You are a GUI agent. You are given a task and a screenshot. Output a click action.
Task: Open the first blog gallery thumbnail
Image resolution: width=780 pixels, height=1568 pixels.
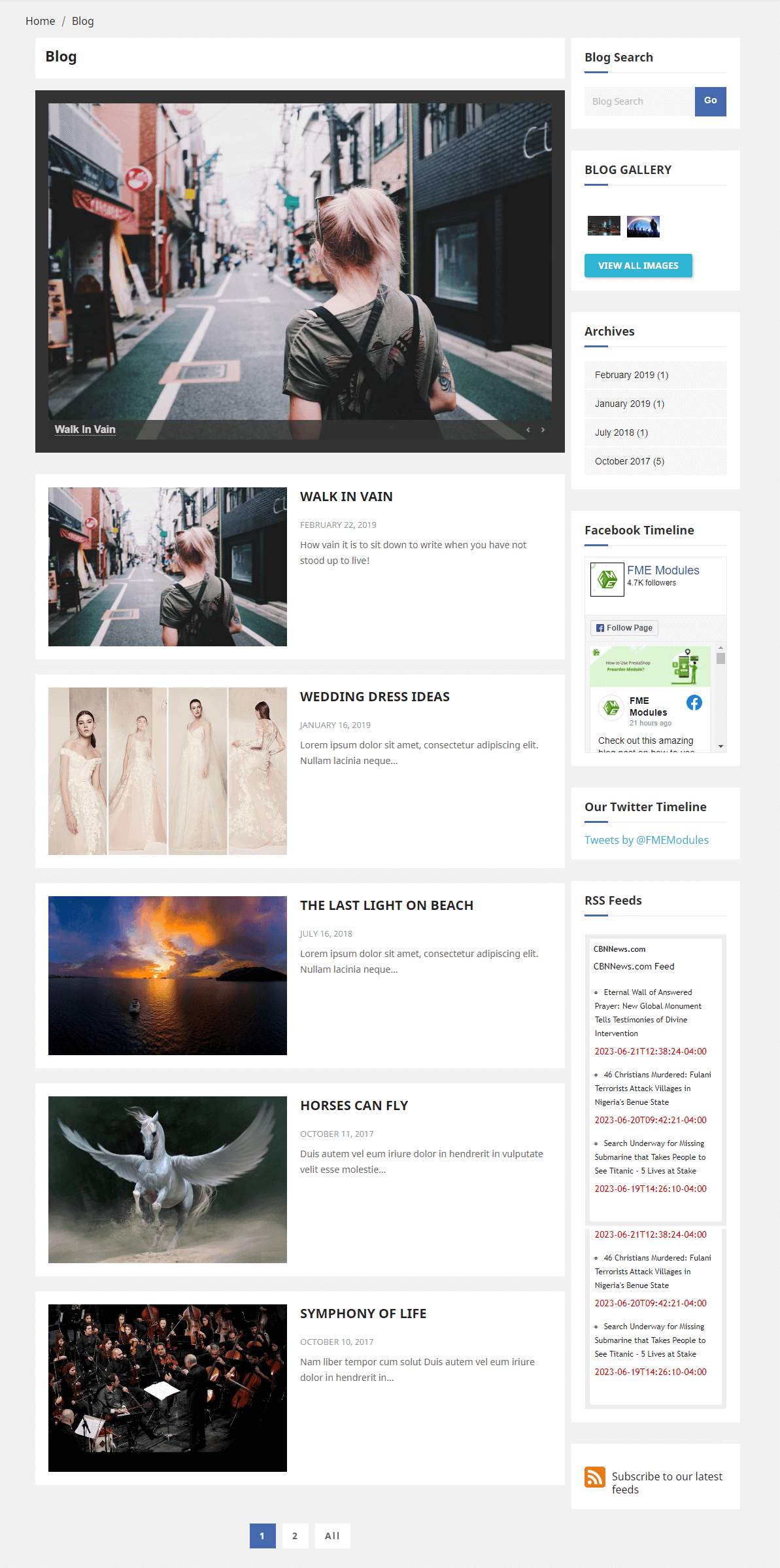pos(603,226)
